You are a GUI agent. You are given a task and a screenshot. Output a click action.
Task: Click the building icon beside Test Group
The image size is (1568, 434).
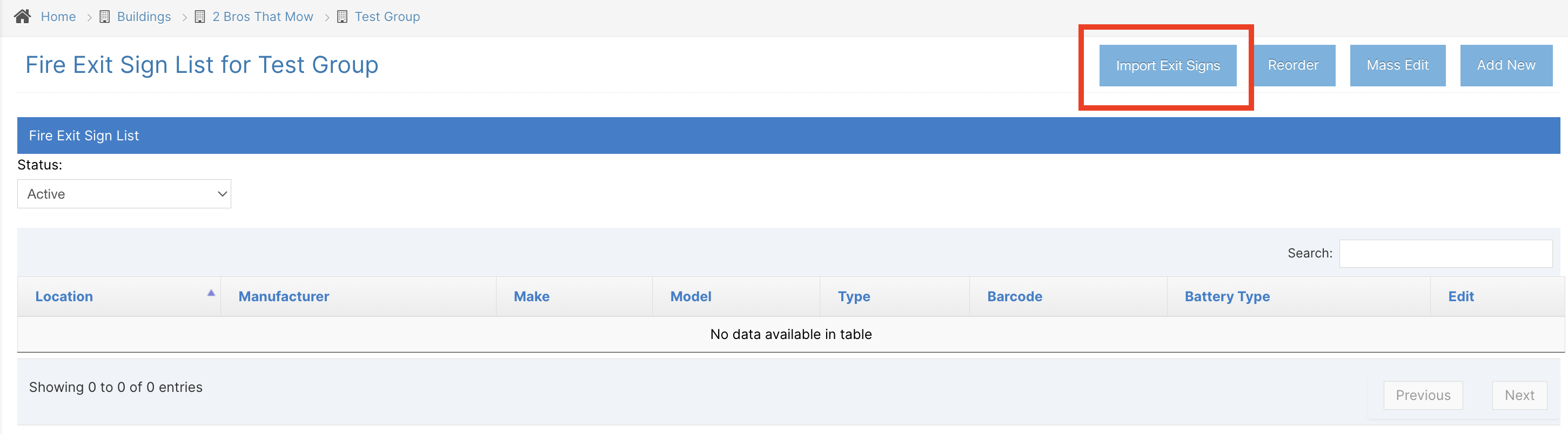point(342,16)
